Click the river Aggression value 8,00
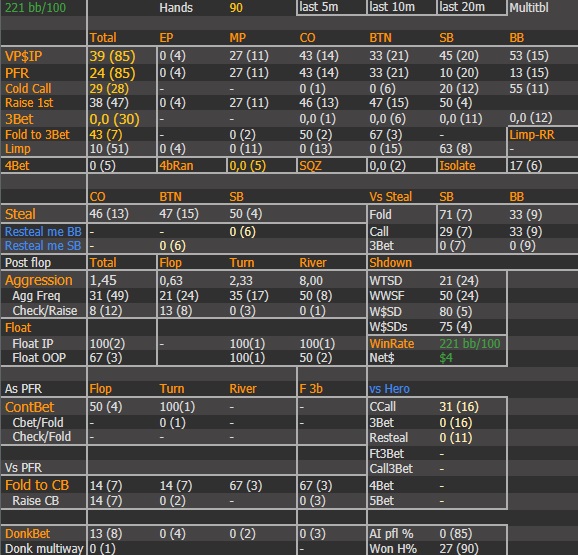 tap(310, 280)
